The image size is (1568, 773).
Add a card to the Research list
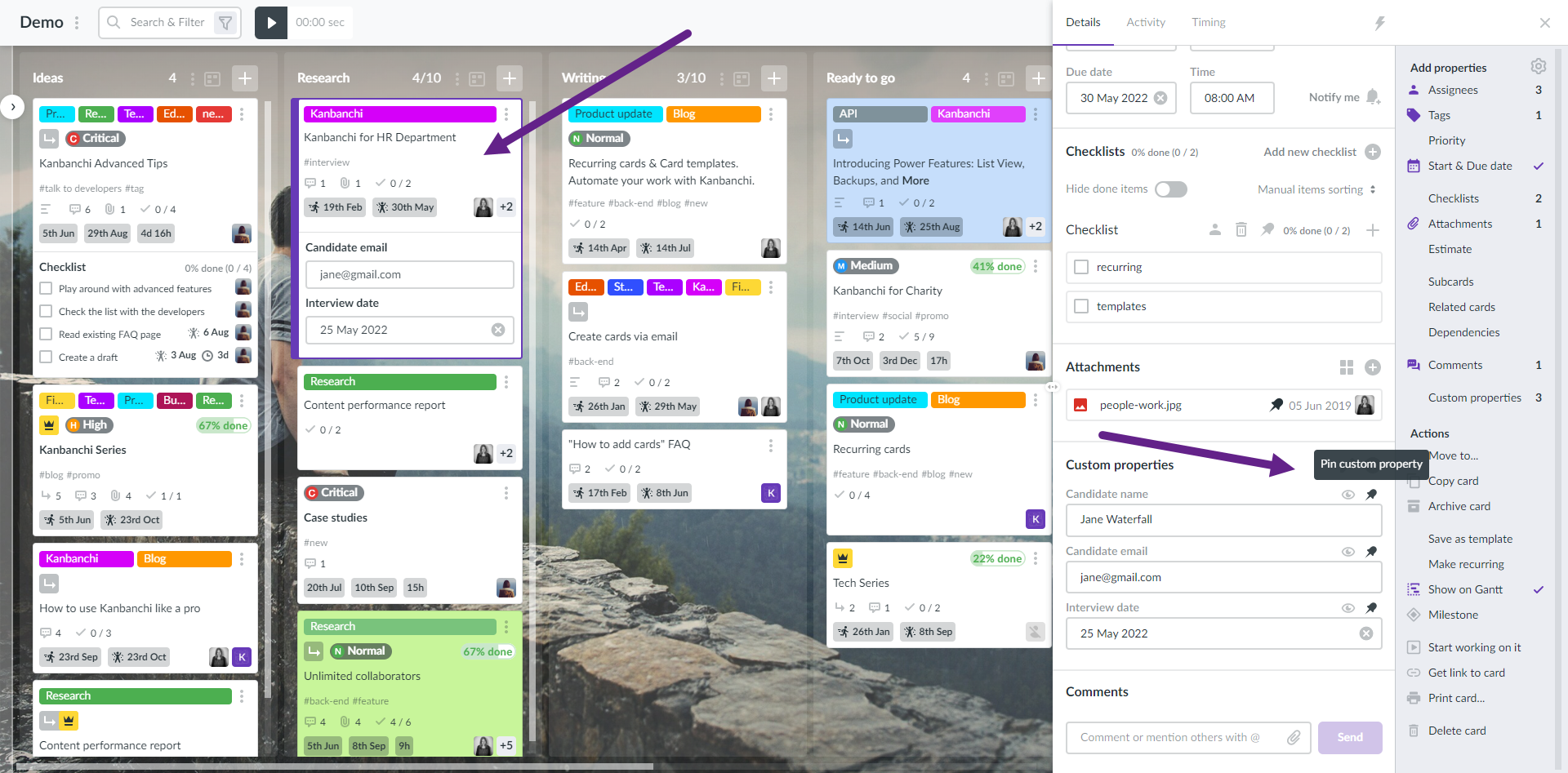click(510, 78)
